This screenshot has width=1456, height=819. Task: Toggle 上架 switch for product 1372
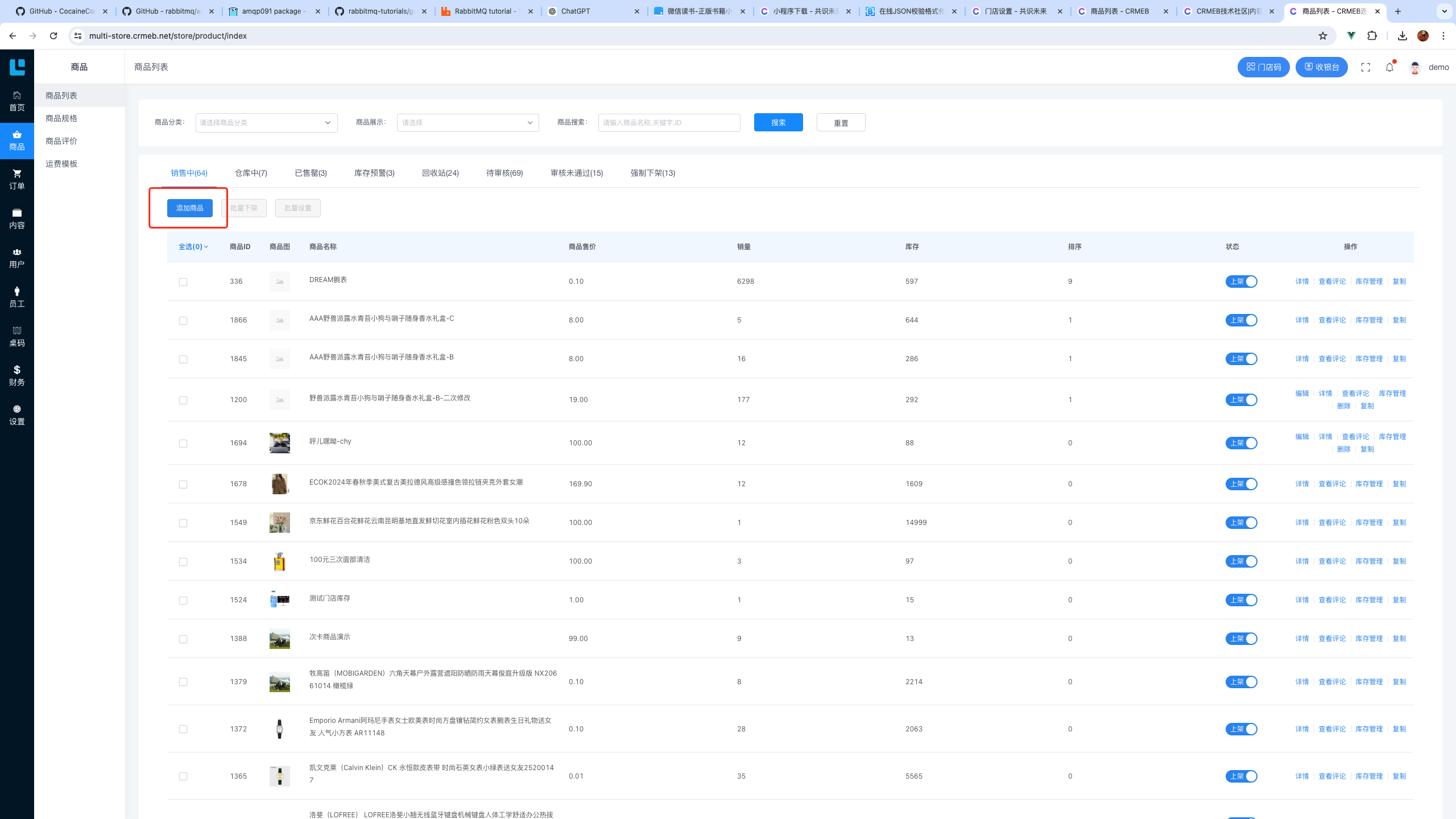pyautogui.click(x=1241, y=729)
